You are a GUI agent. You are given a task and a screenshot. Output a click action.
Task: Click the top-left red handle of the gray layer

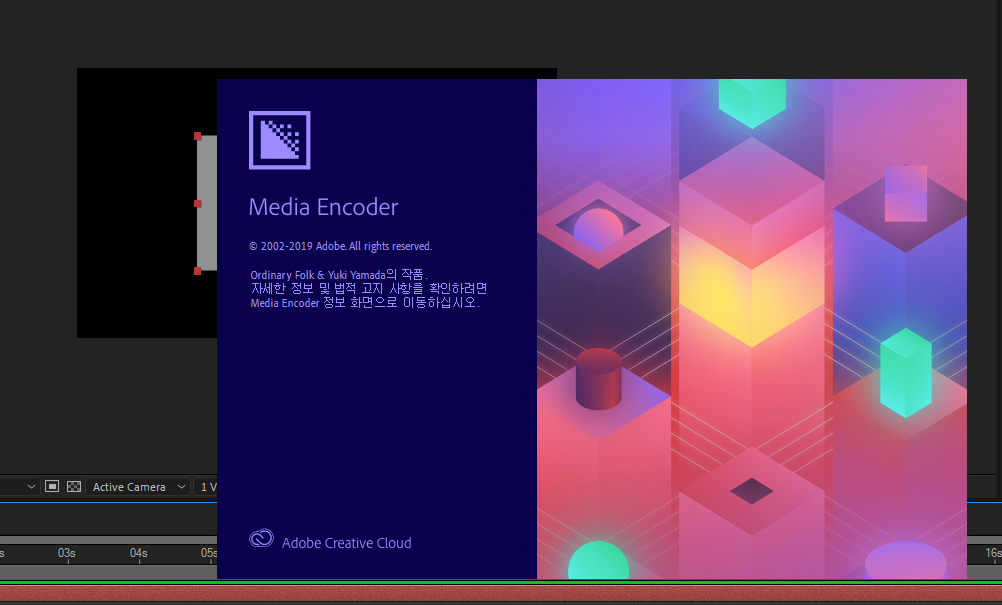pos(197,136)
